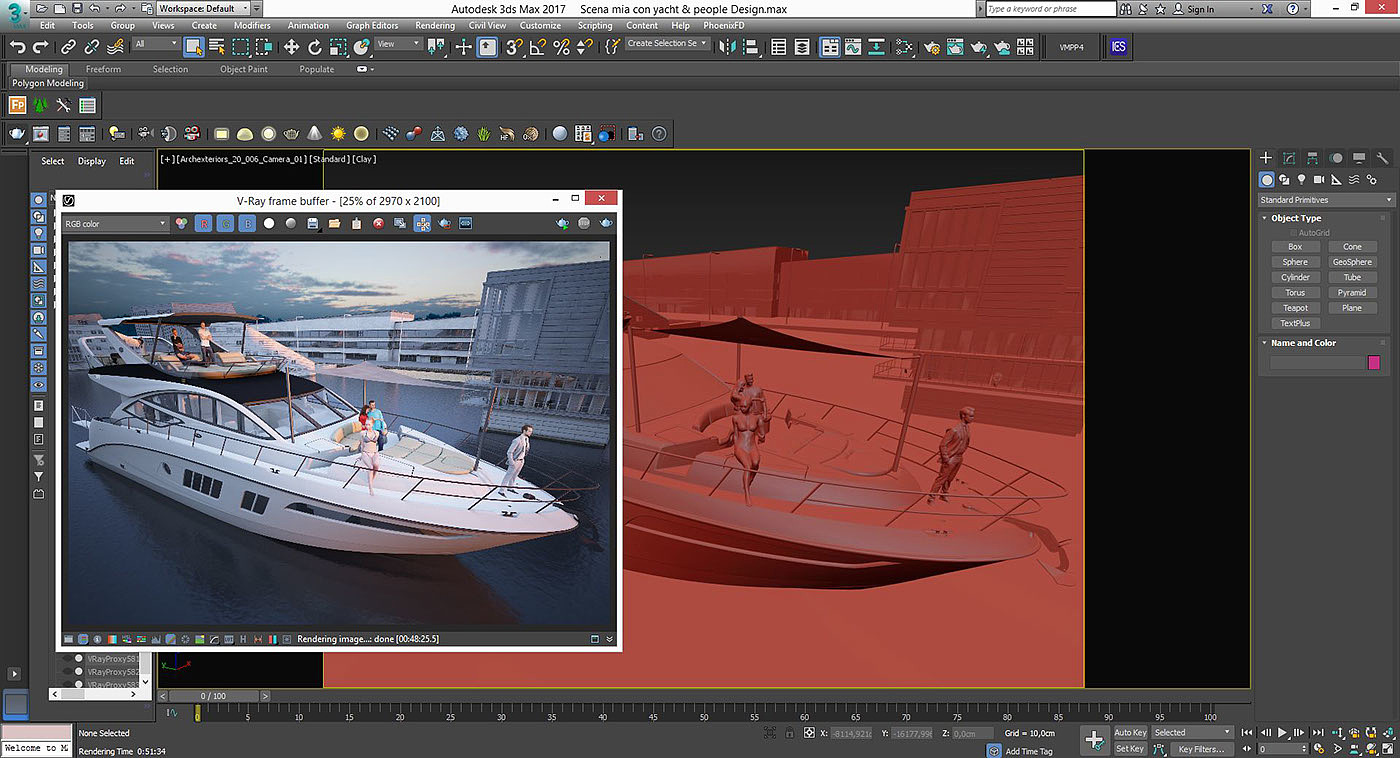Open the Modify tab in command panel
This screenshot has height=758, width=1400.
click(1289, 158)
